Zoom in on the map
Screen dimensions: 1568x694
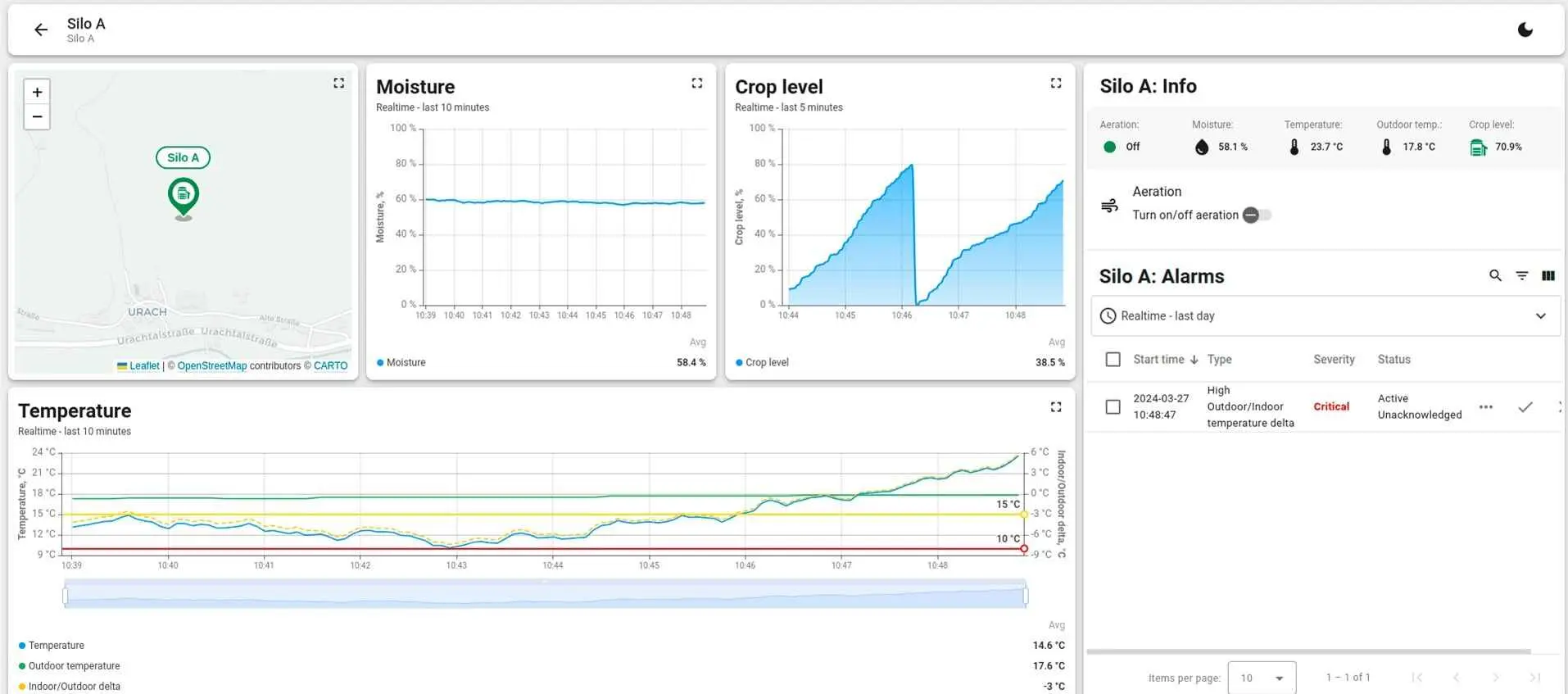37,93
